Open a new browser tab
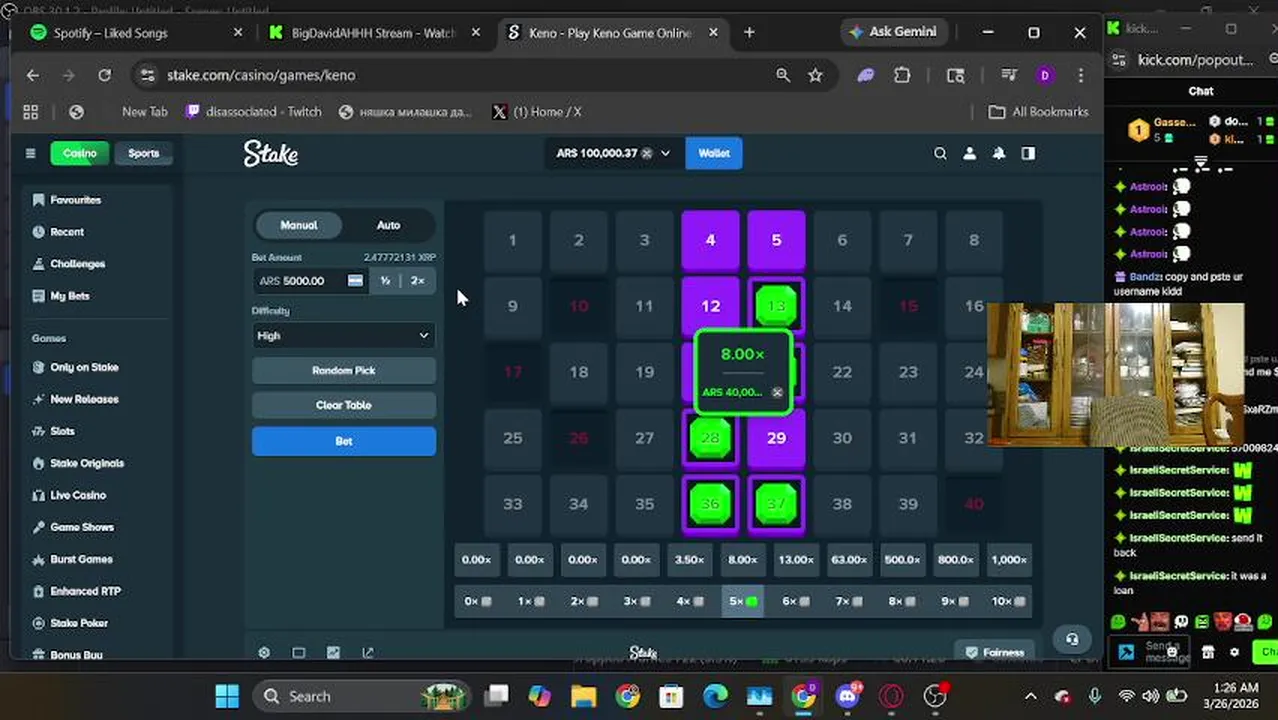Screen dimensions: 1278x720 click(x=749, y=32)
